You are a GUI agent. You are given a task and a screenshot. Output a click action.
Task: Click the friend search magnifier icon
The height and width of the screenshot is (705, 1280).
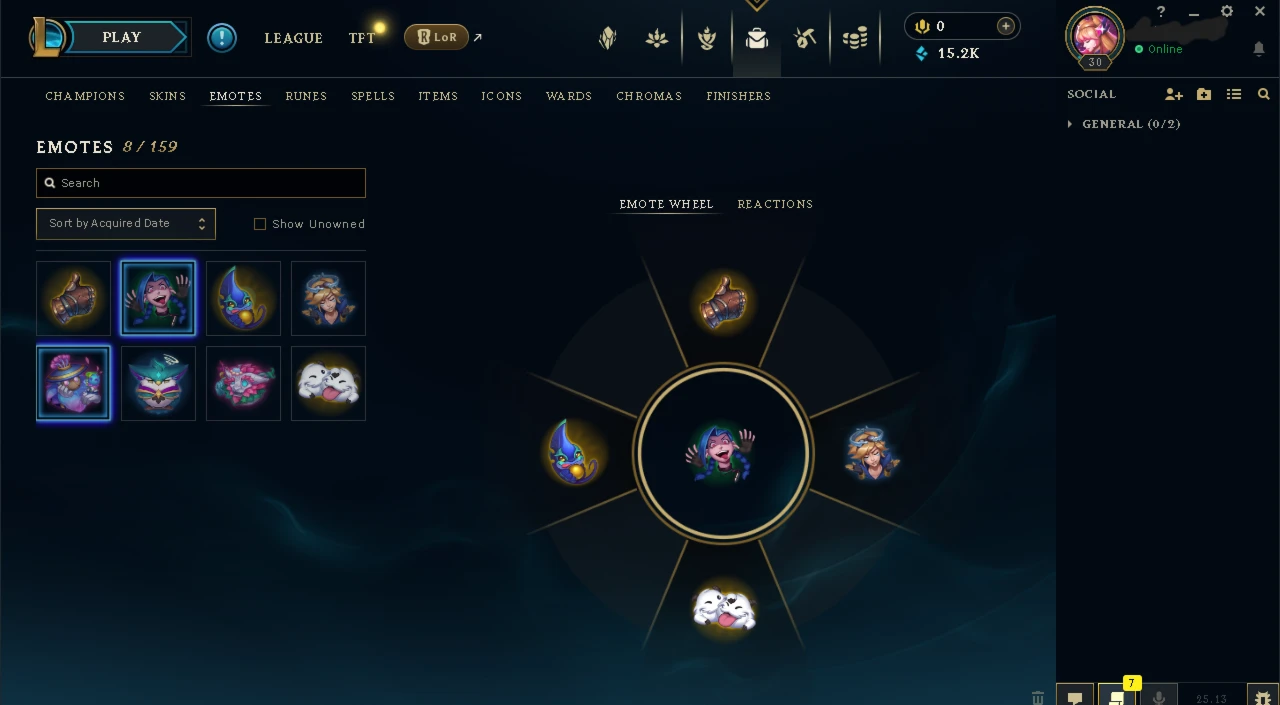(1264, 94)
